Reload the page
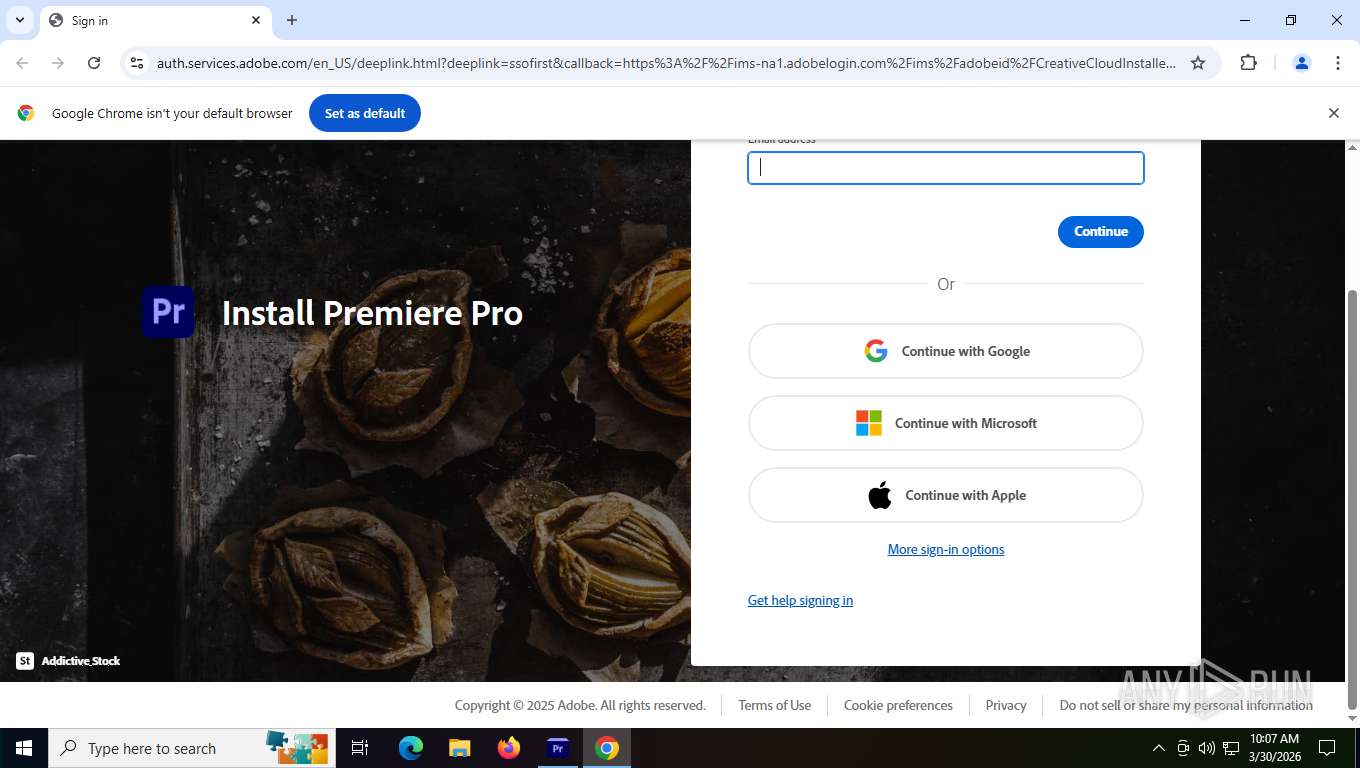 tap(94, 63)
